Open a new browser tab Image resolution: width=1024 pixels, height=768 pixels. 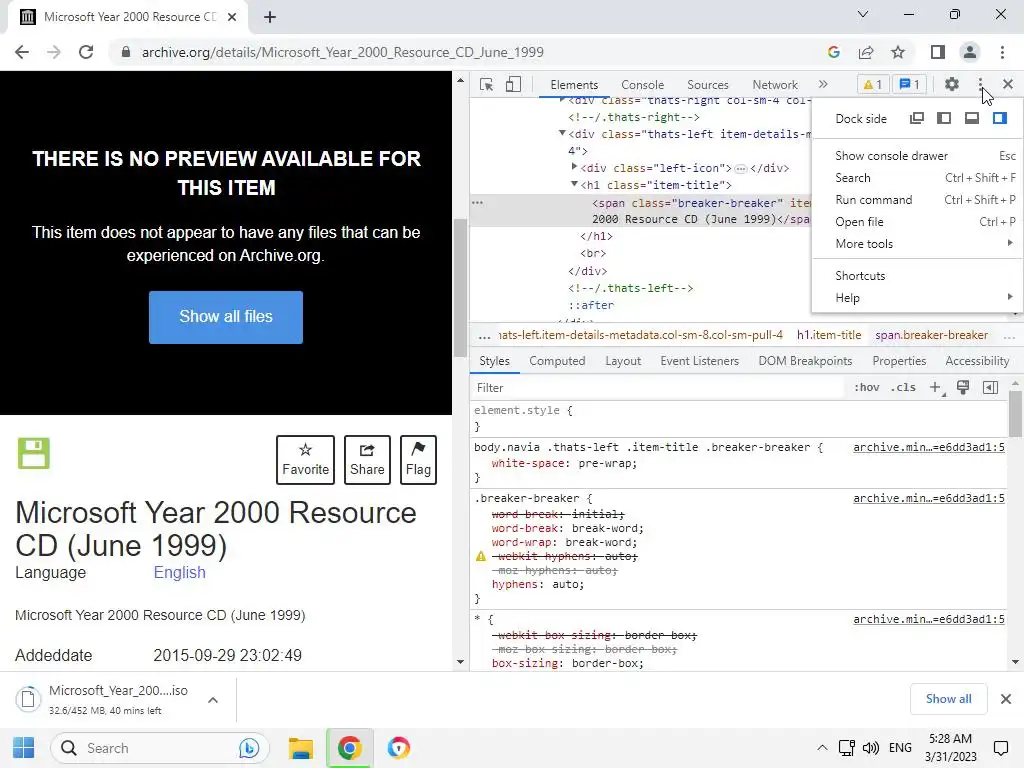pyautogui.click(x=270, y=17)
